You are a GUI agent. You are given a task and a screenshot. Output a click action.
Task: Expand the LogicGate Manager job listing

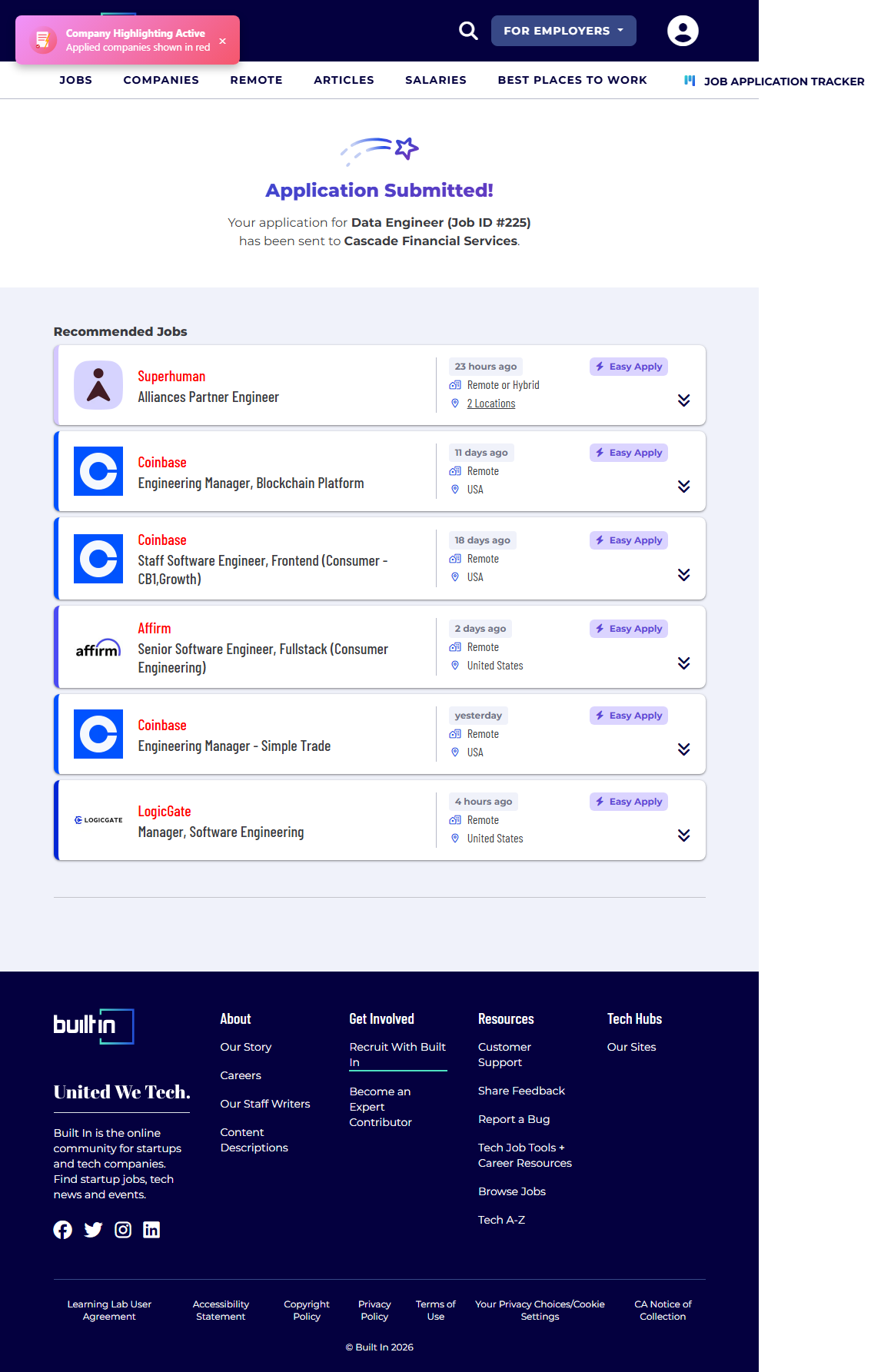683,835
